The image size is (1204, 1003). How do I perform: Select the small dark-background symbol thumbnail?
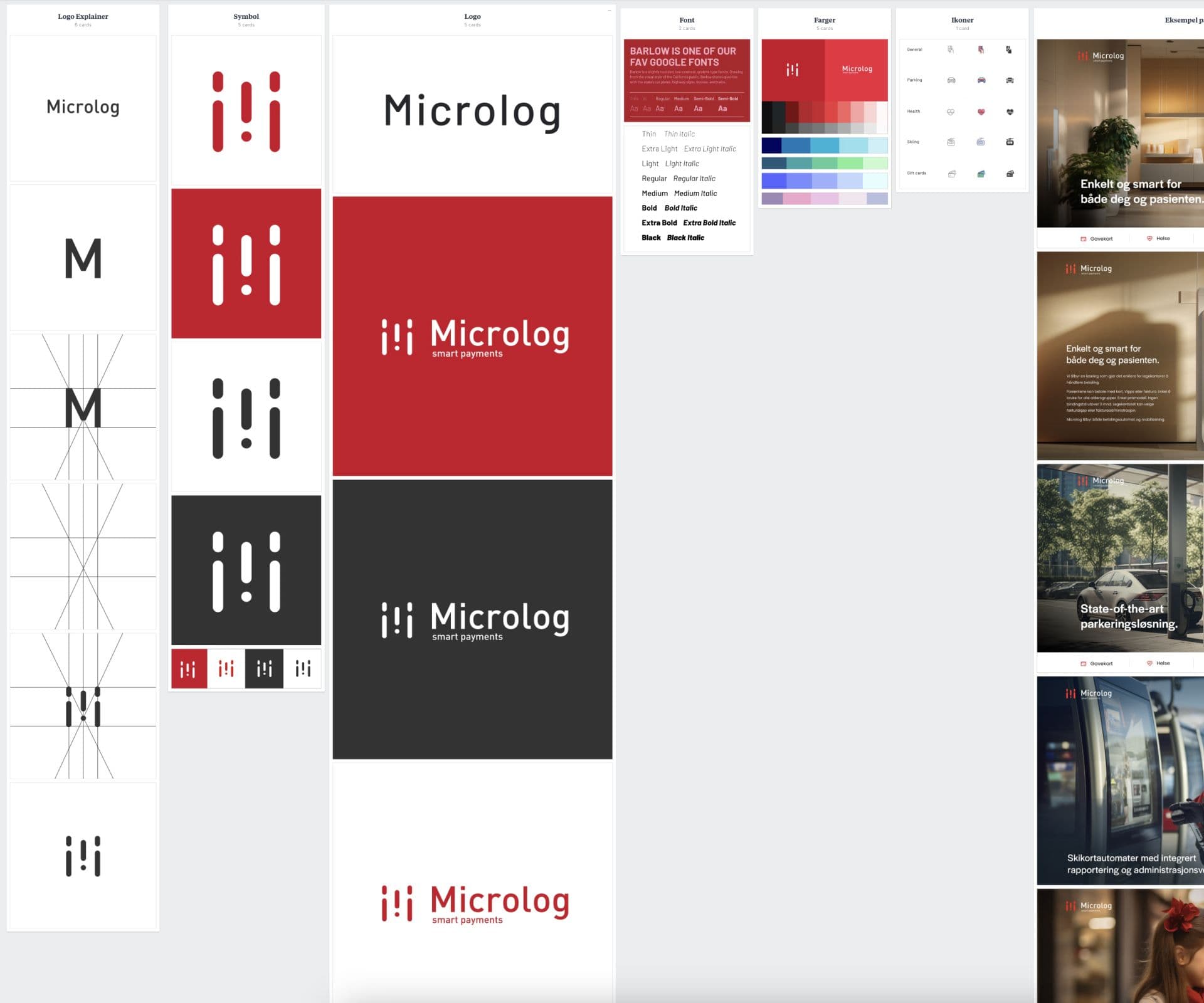(x=264, y=669)
